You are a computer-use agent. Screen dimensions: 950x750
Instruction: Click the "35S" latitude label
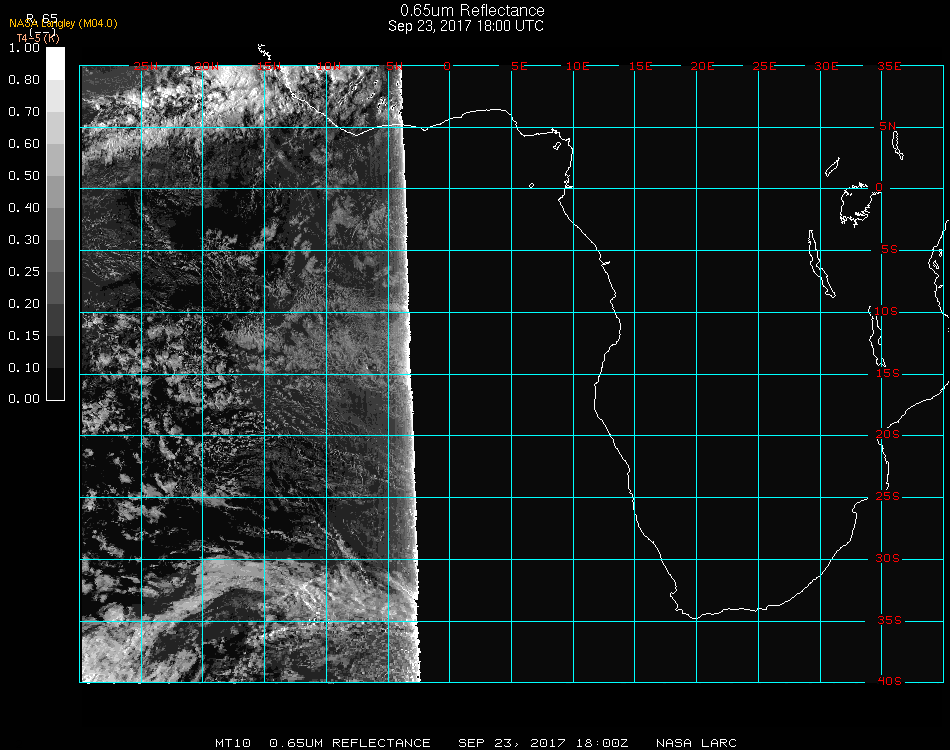pyautogui.click(x=889, y=620)
